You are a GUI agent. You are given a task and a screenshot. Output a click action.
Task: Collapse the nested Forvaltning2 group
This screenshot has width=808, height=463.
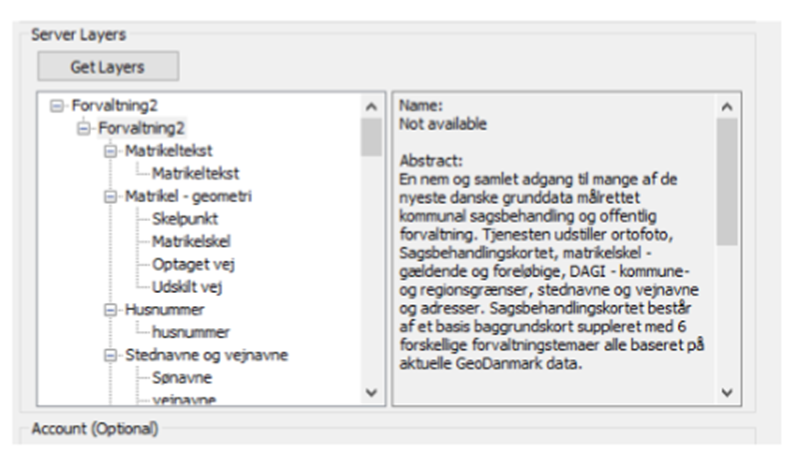tap(83, 128)
